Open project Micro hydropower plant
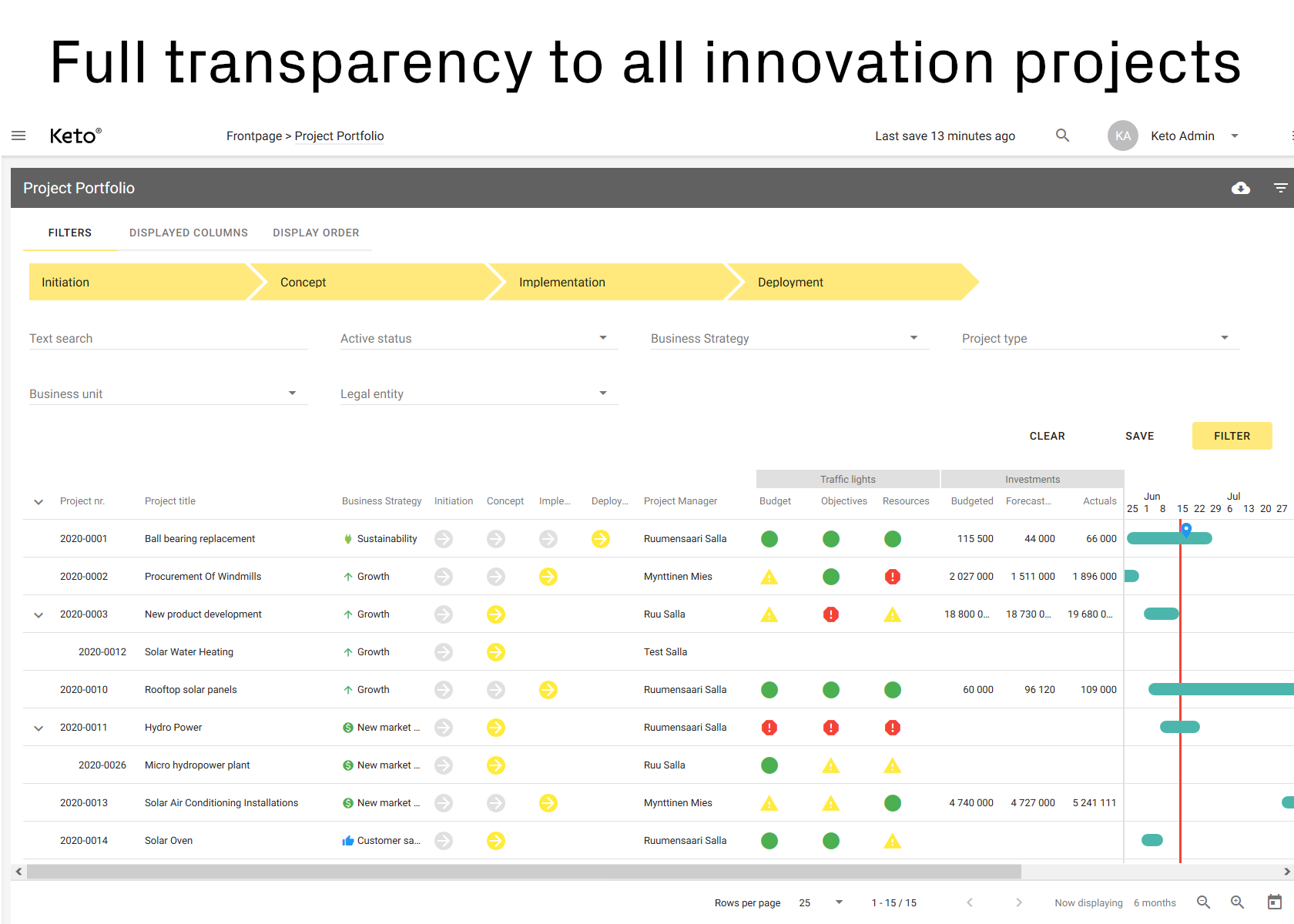The width and height of the screenshot is (1294, 924). [x=197, y=765]
